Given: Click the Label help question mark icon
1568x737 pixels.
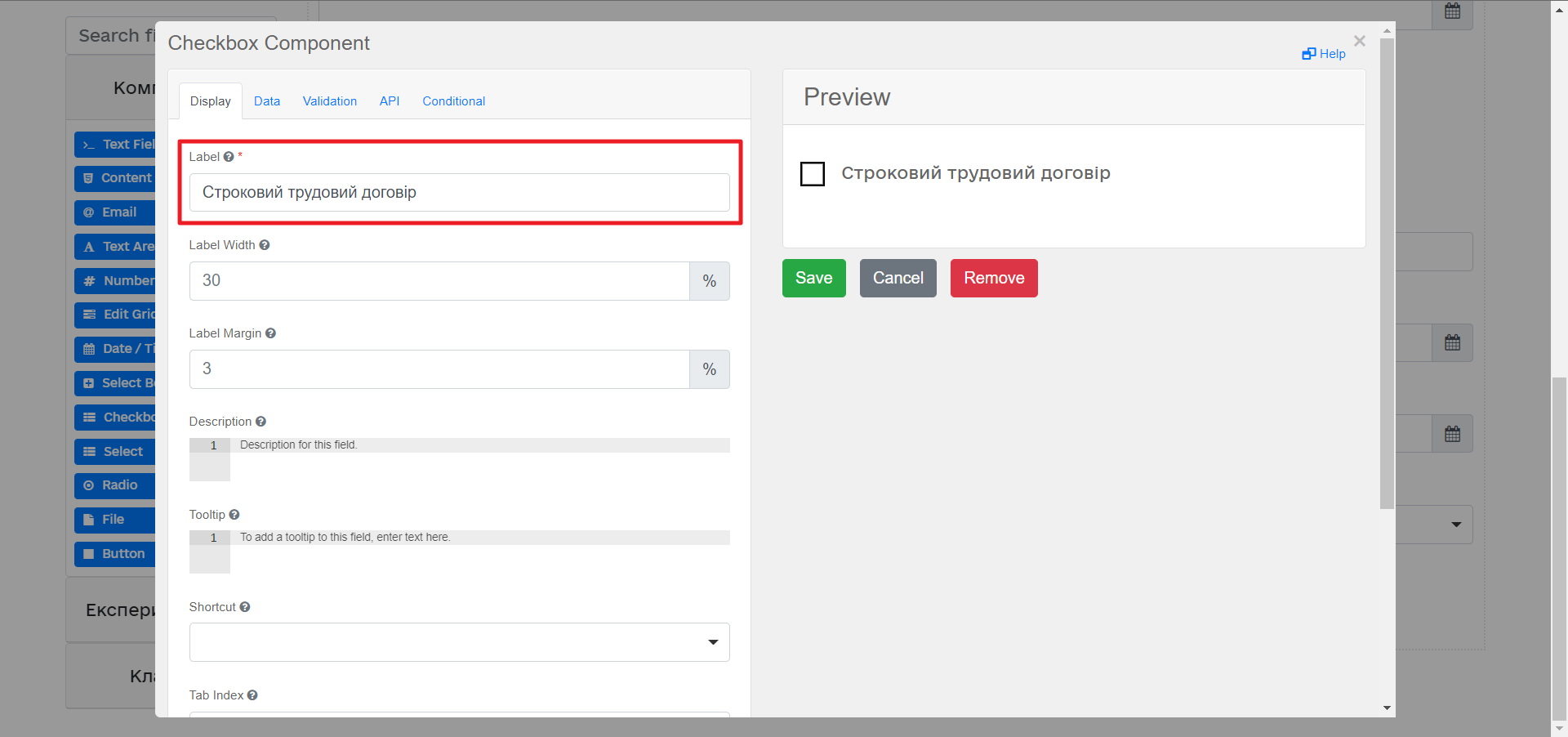Looking at the screenshot, I should click(229, 157).
